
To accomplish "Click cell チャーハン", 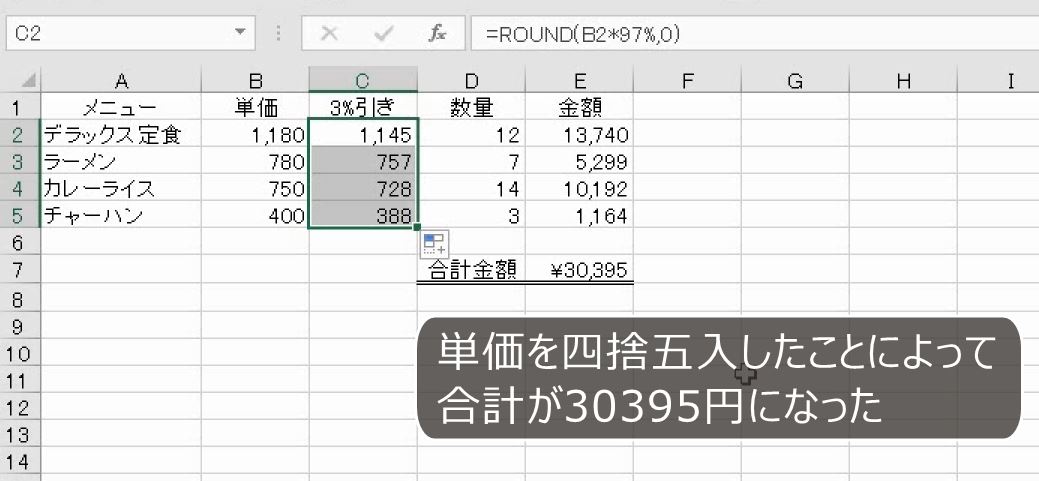I will (x=121, y=216).
